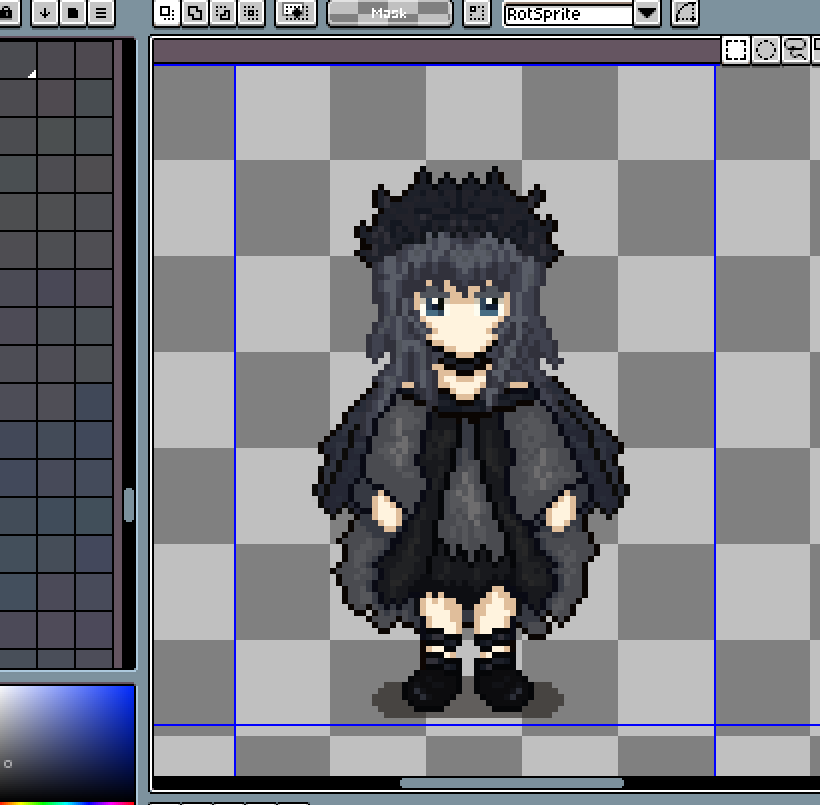Viewport: 820px width, 805px height.
Task: Toggle the palette edit mode lock
Action: click(x=7, y=13)
